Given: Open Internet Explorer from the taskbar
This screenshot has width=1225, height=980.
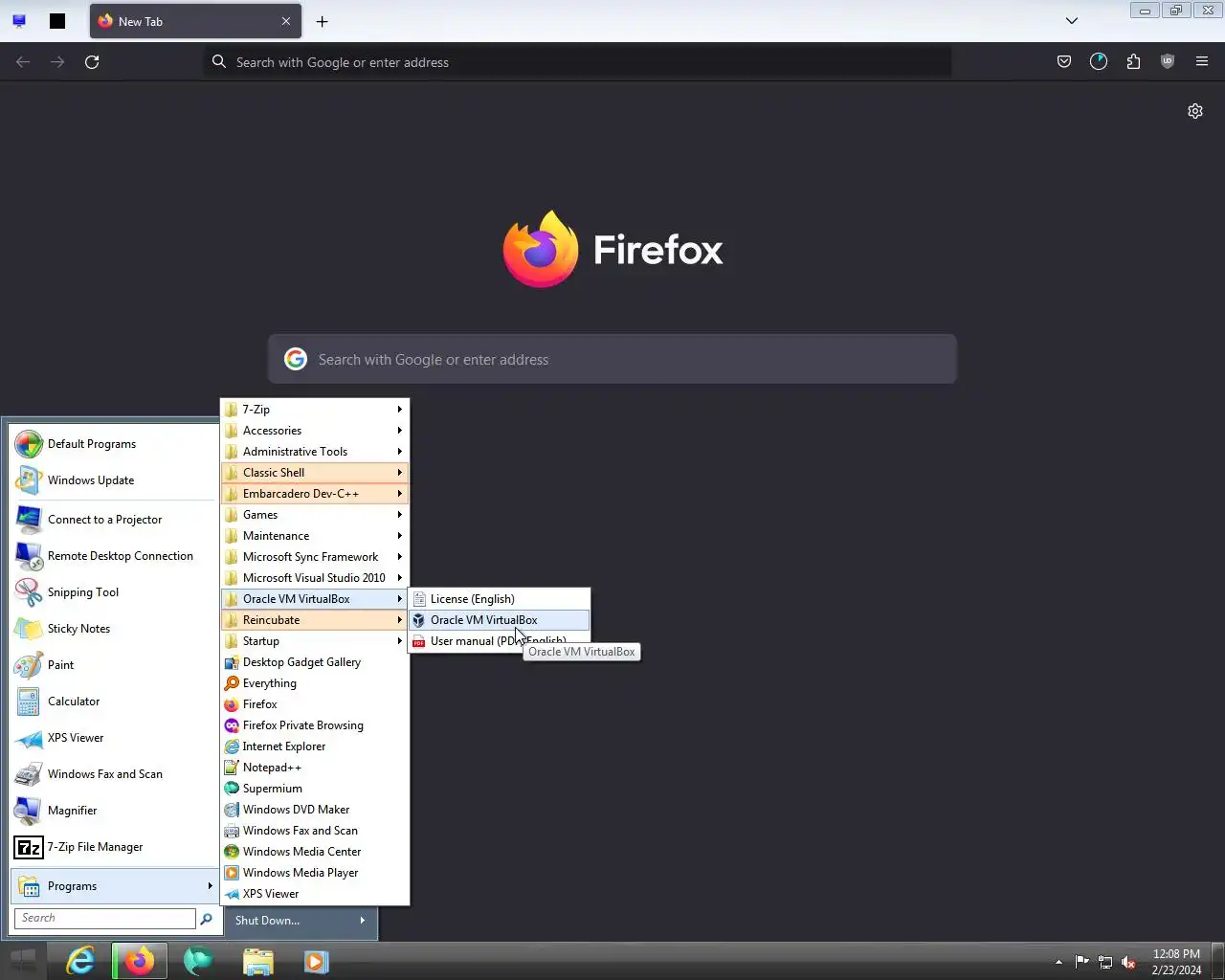Looking at the screenshot, I should coord(79,961).
